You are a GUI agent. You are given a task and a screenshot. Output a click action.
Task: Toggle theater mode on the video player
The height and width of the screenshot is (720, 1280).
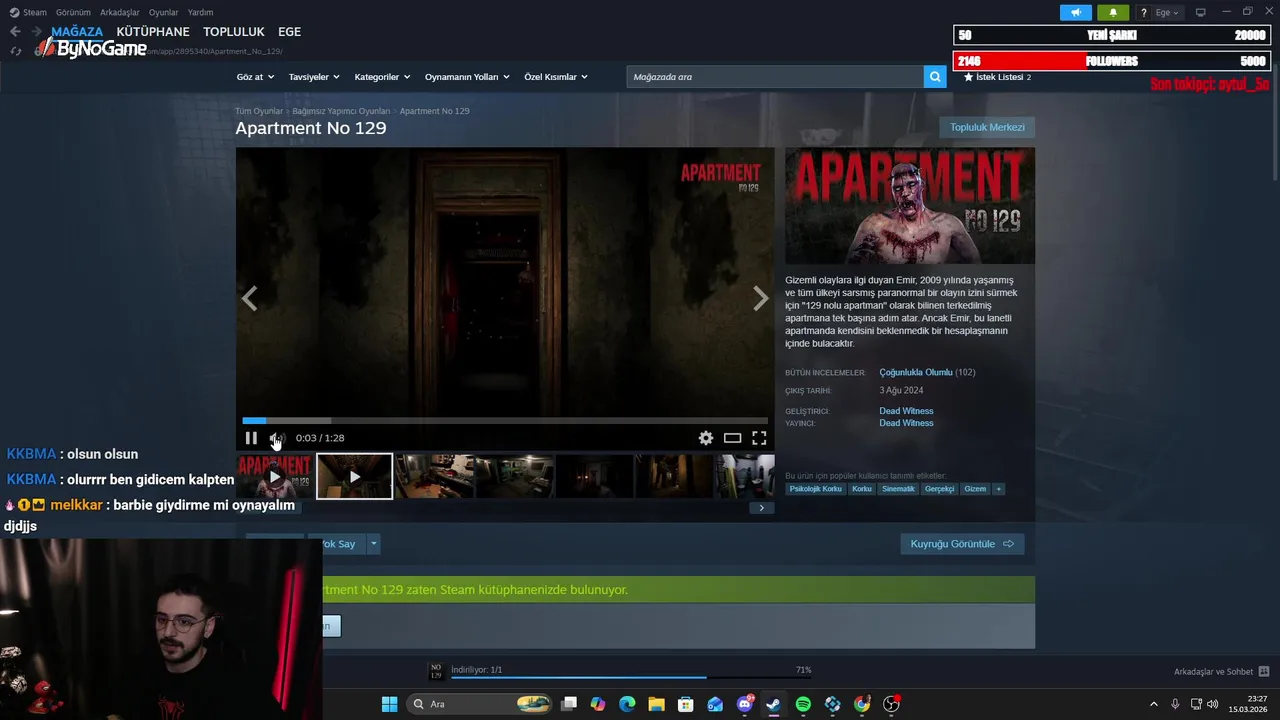point(733,438)
